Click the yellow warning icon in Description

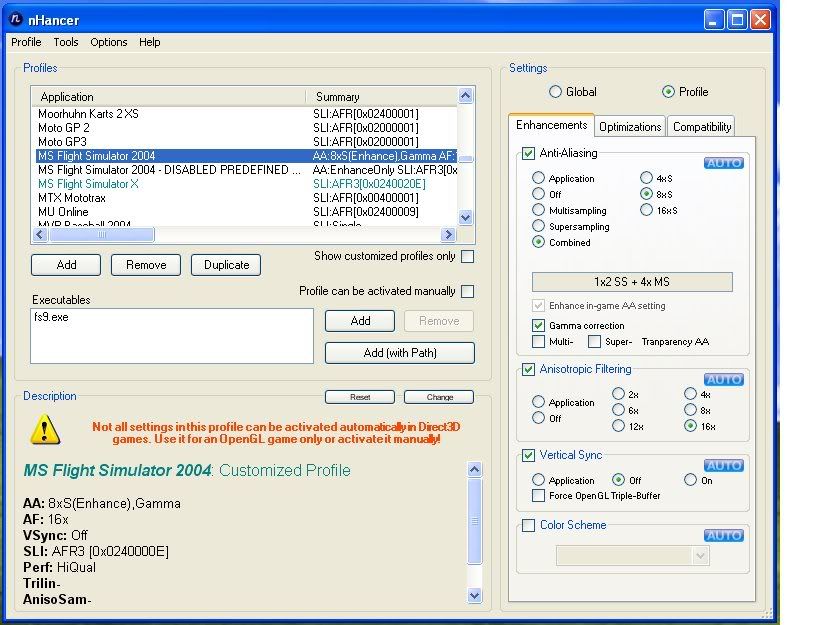click(45, 430)
